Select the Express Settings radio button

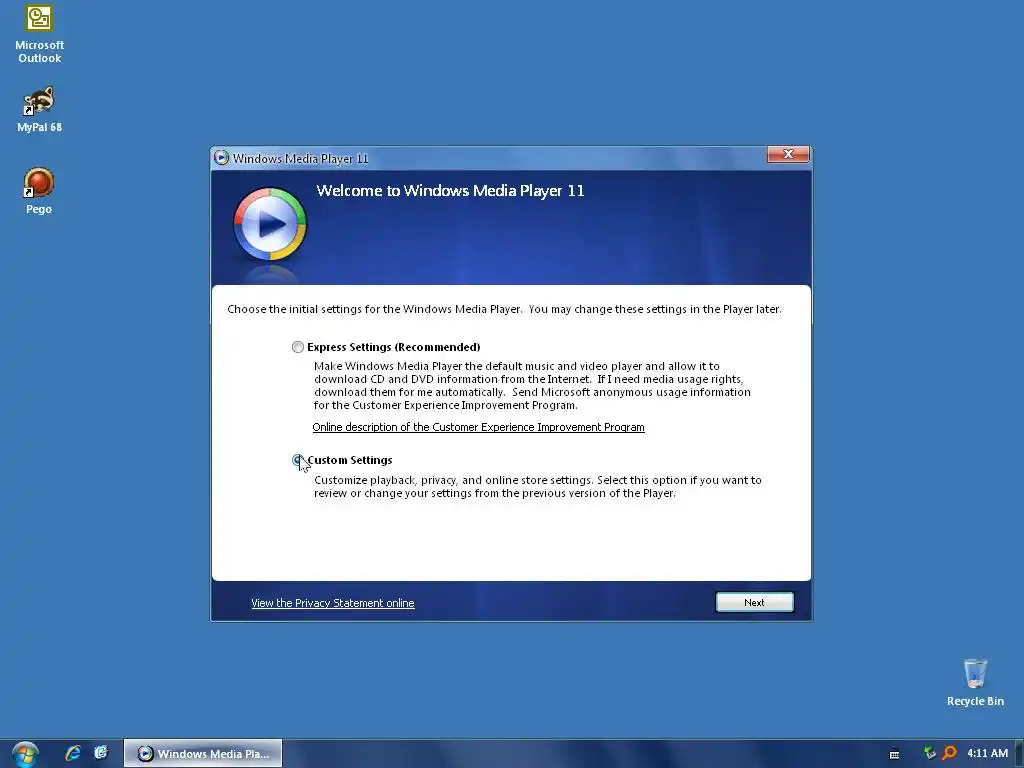(298, 347)
